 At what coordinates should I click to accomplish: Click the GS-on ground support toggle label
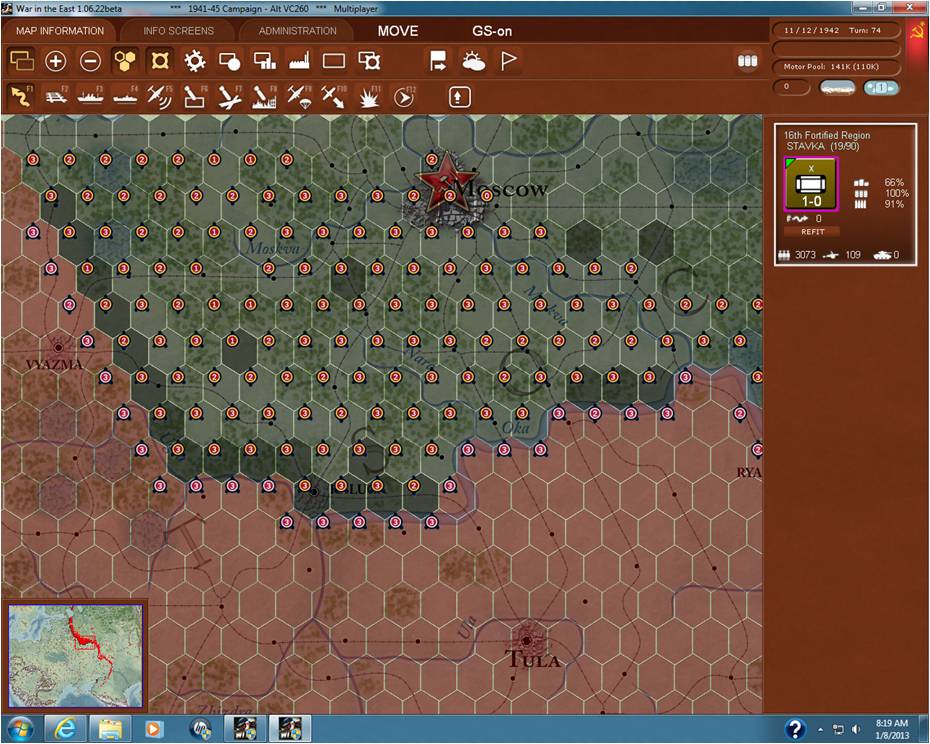[492, 31]
